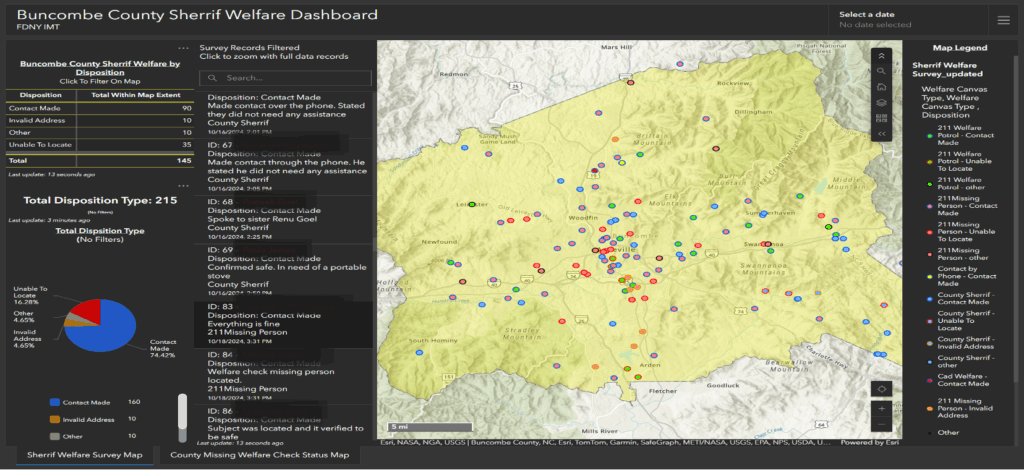The height and width of the screenshot is (470, 1024).
Task: Open options dots above disposition table
Action: pos(184,48)
